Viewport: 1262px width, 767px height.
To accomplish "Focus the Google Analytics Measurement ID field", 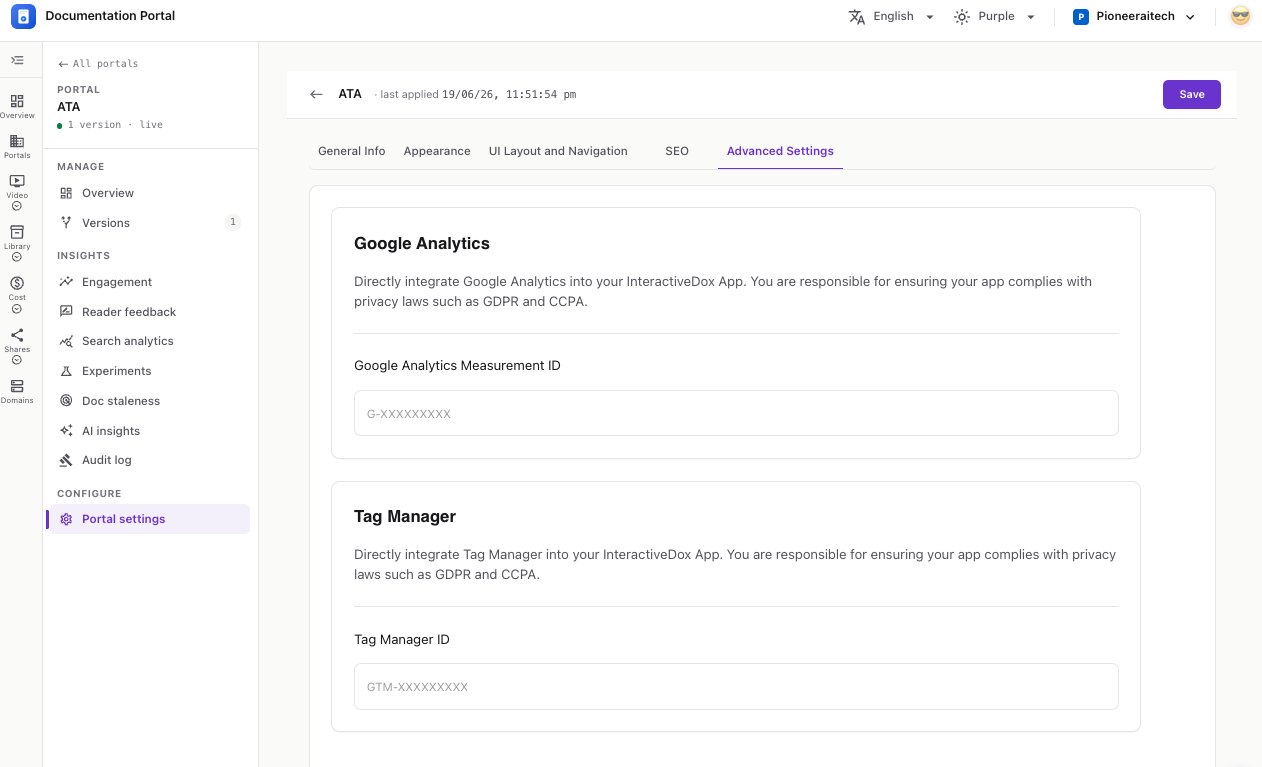I will coord(736,413).
